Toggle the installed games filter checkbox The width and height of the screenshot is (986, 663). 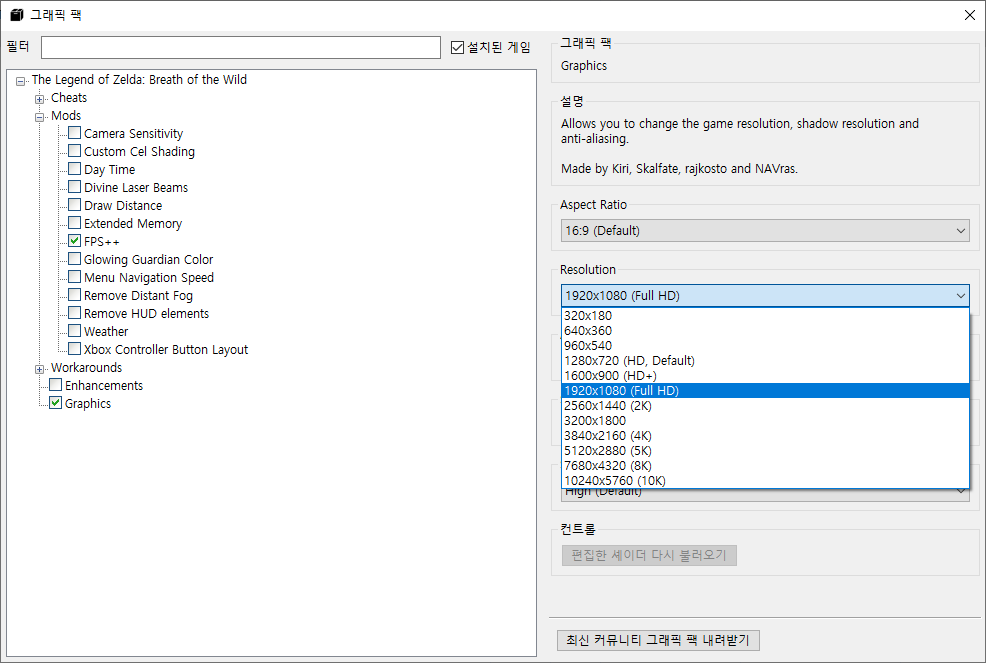tap(457, 47)
